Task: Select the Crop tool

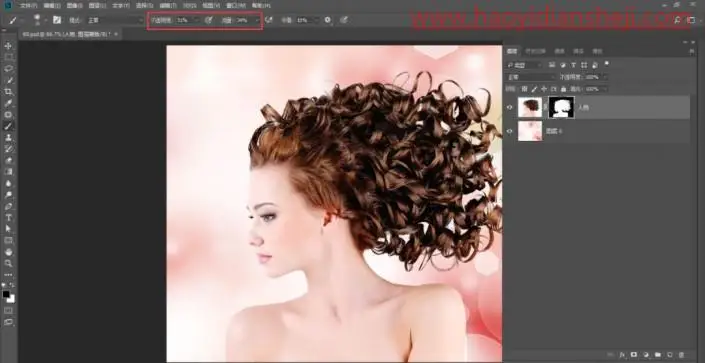Action: (x=9, y=92)
